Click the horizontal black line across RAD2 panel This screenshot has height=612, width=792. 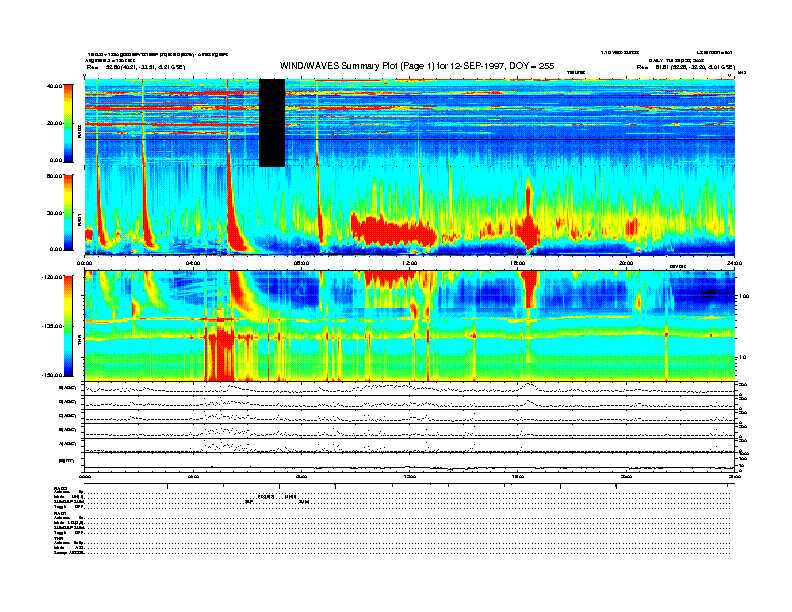[x=410, y=139]
